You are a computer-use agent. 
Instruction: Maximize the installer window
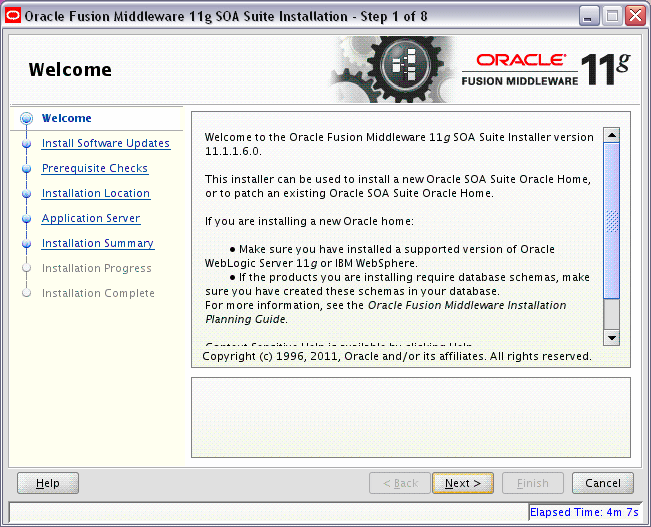pos(612,17)
